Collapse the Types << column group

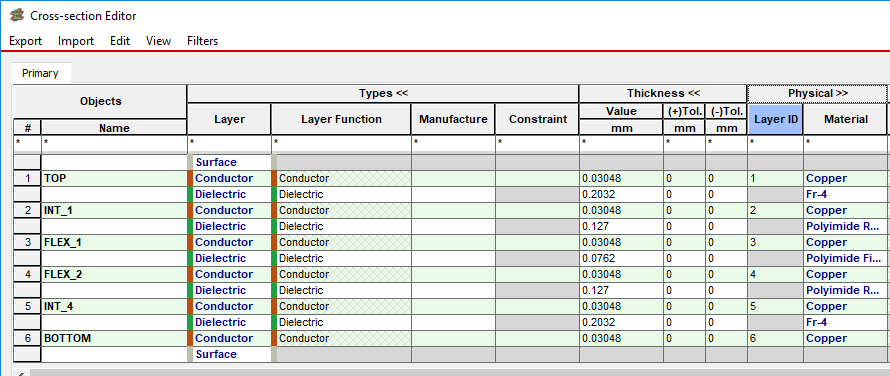(x=383, y=94)
